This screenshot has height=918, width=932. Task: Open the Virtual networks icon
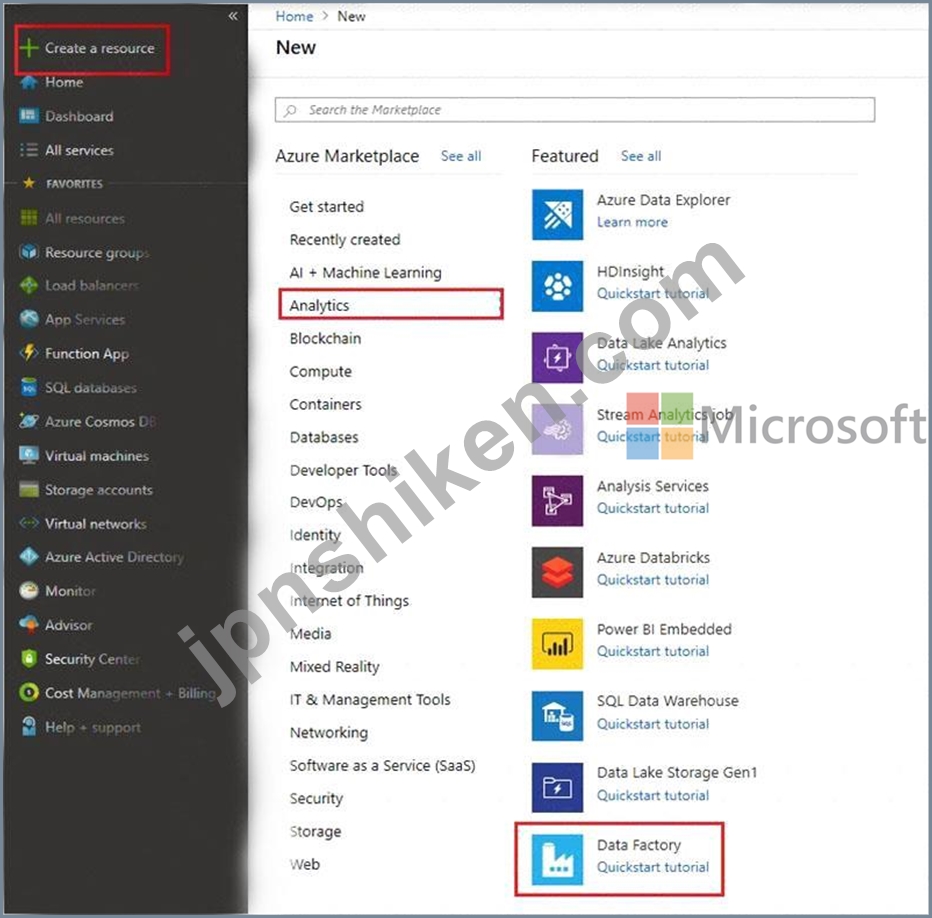(x=29, y=523)
